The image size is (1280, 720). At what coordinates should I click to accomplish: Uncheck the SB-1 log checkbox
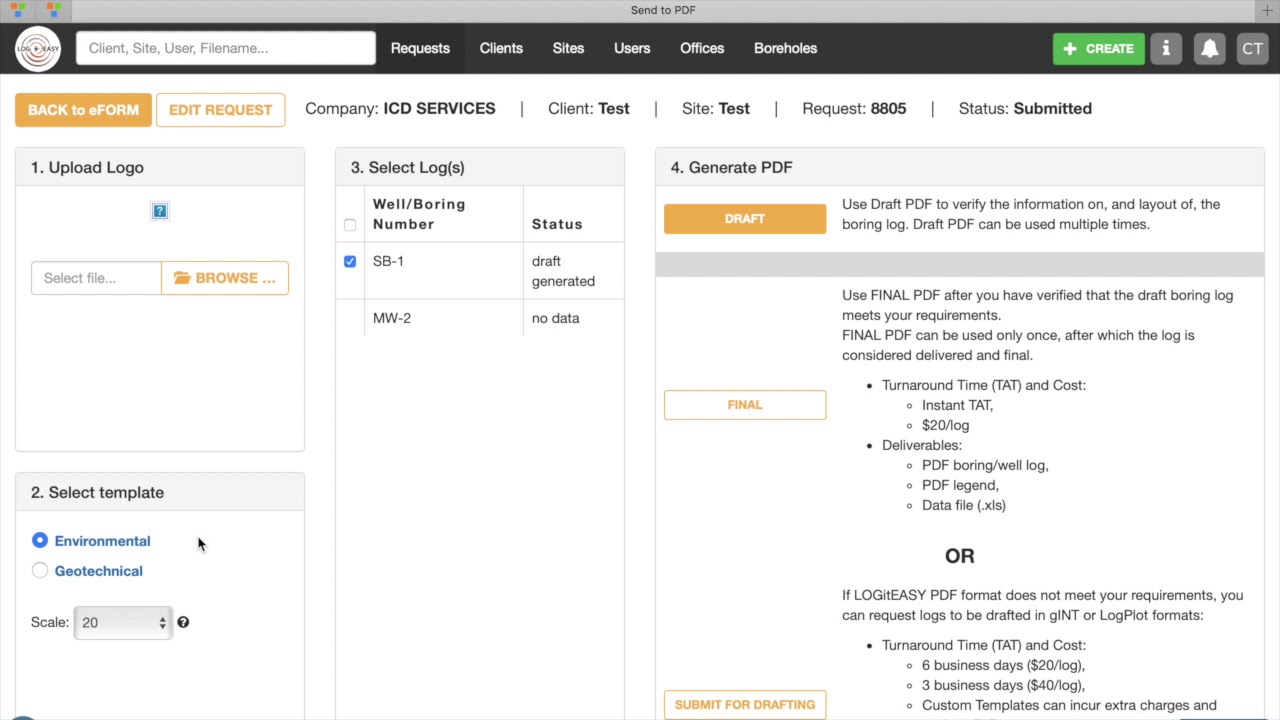tap(350, 261)
